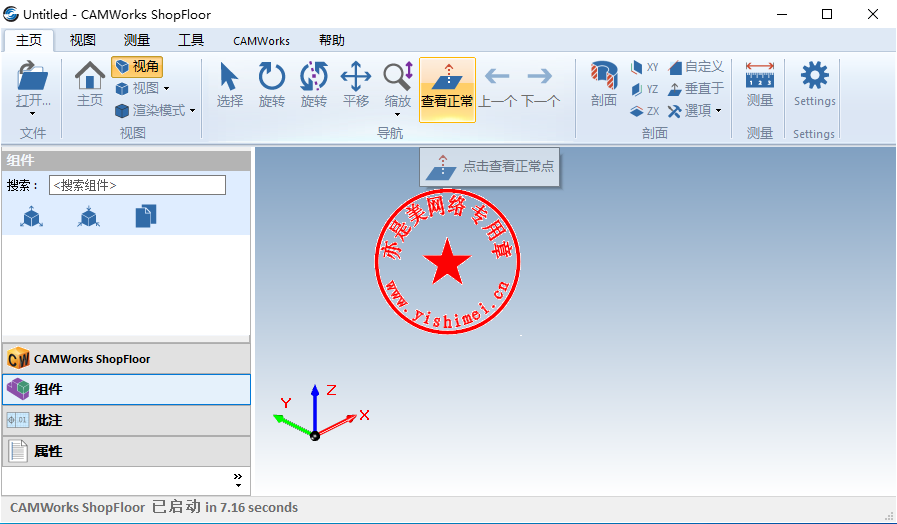This screenshot has width=897, height=524.
Task: Choose the 垂直于 perpendicular section option
Action: click(696, 89)
